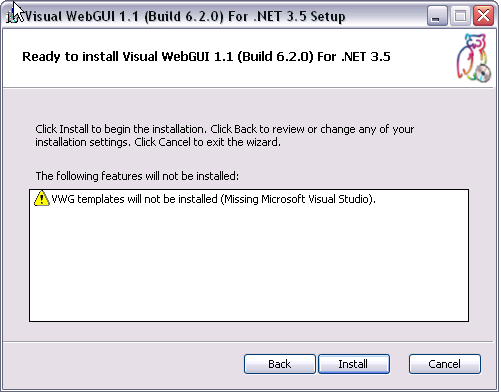Minimize the setup window
Screen dimensions: 501x392
pyautogui.click(x=437, y=16)
